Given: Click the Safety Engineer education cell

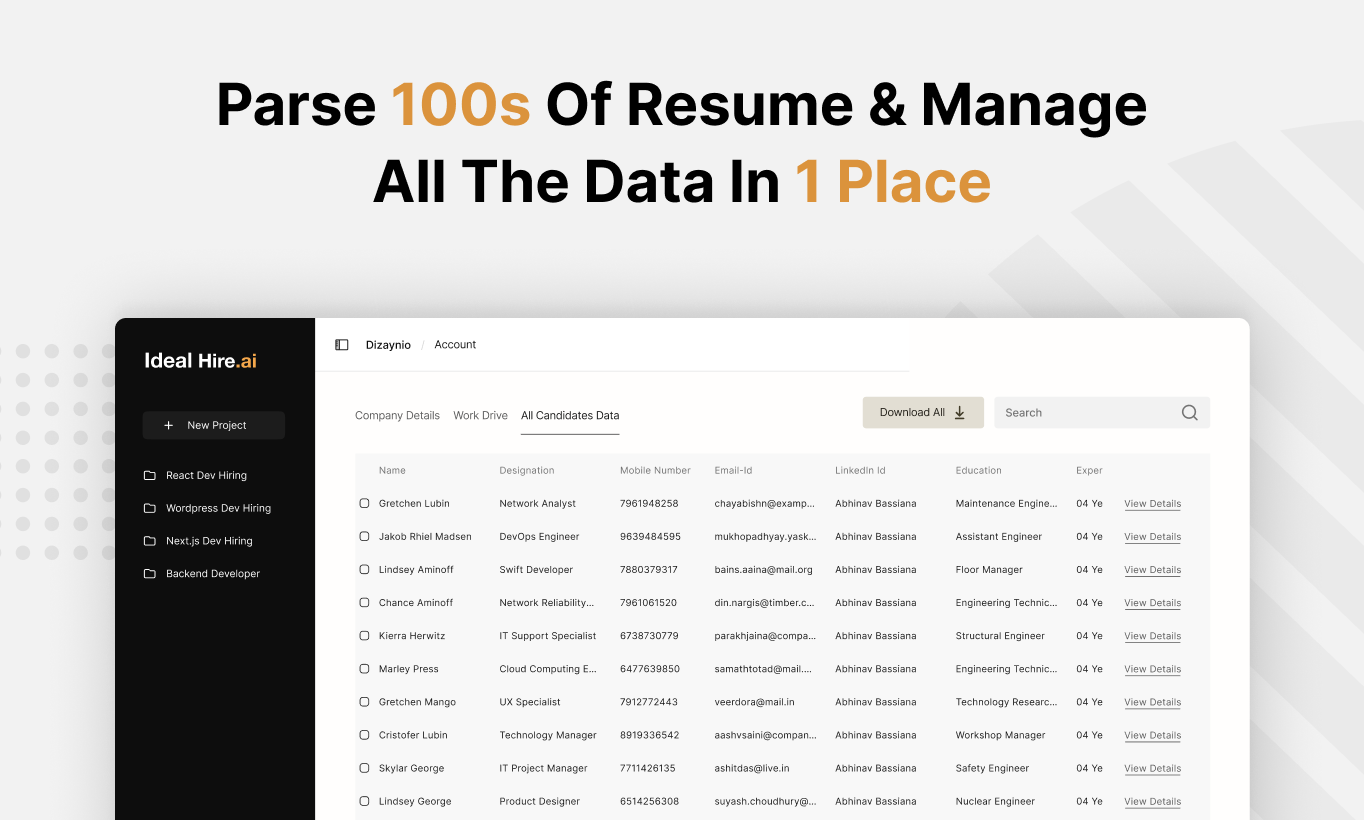Looking at the screenshot, I should [x=992, y=768].
